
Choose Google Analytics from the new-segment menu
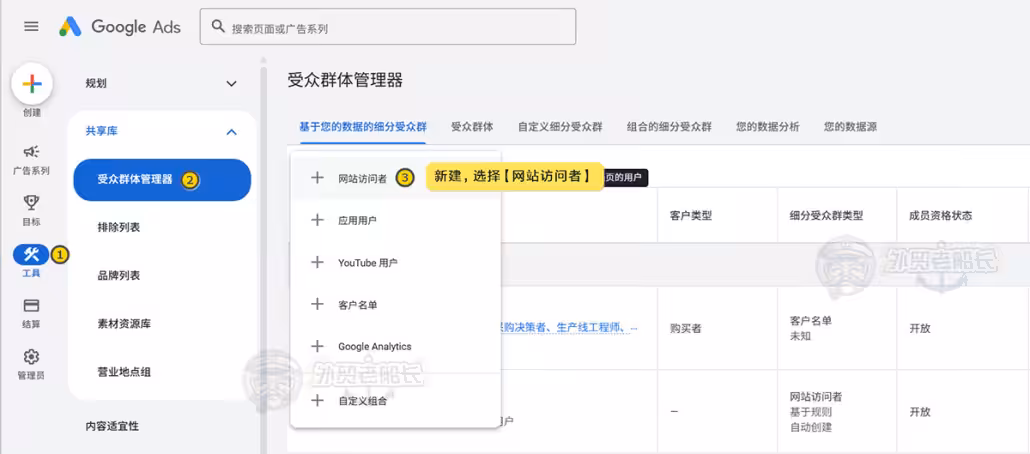374,346
